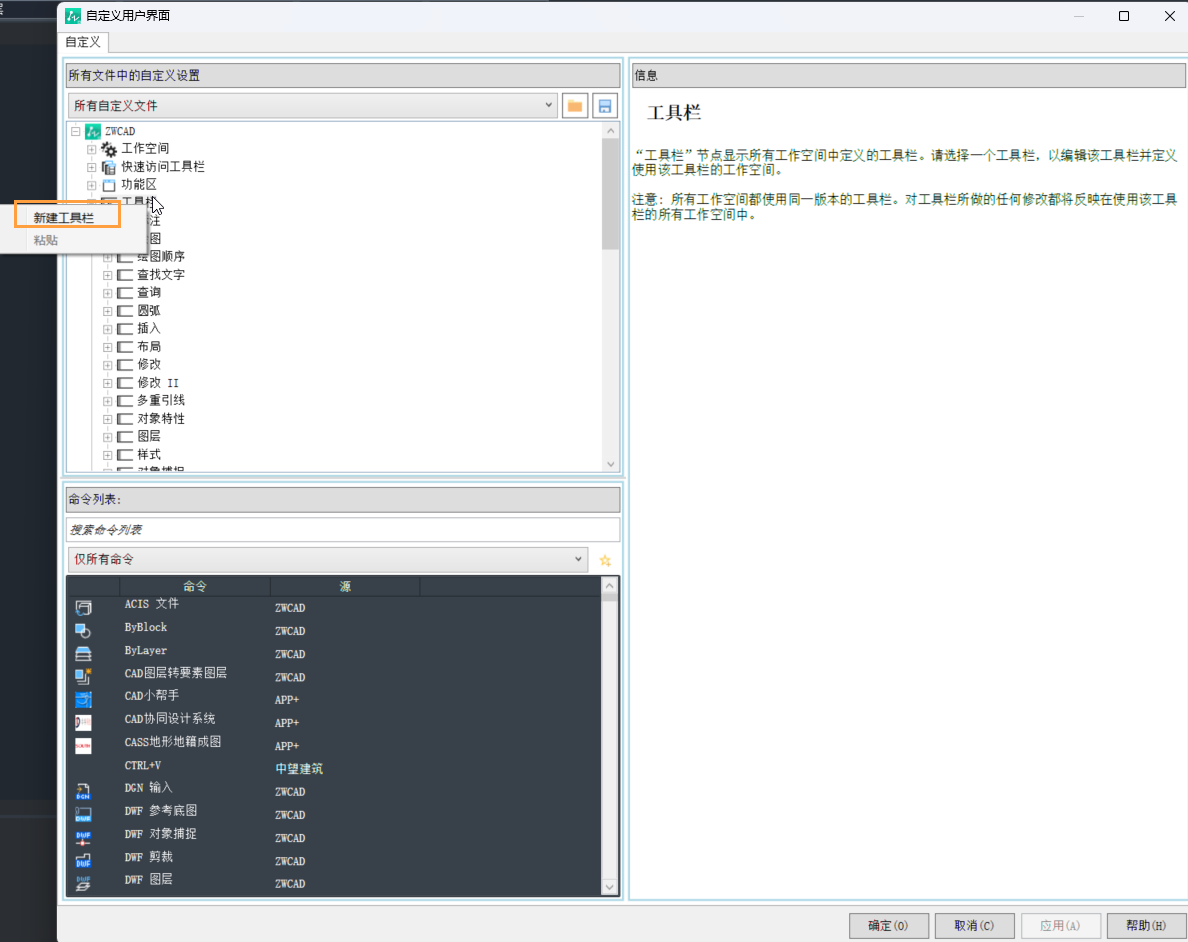Screen dimensions: 1188x942
Task: Close the 自定义用户界面 dialog
Action: pyautogui.click(x=1170, y=16)
